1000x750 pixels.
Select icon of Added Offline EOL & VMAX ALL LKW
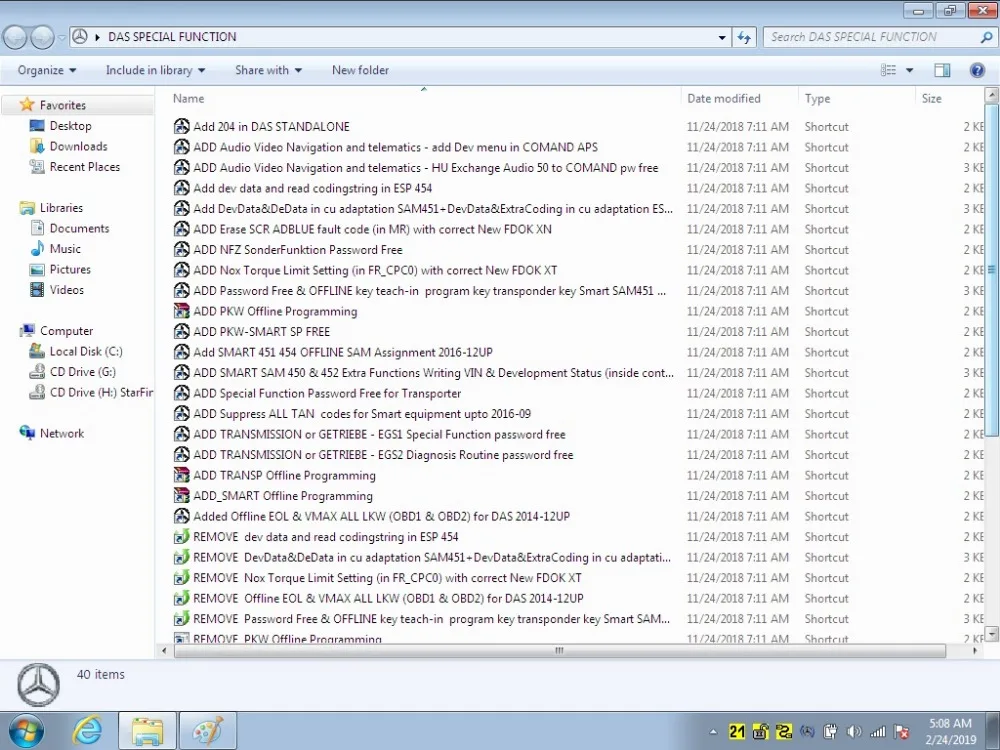coord(182,516)
